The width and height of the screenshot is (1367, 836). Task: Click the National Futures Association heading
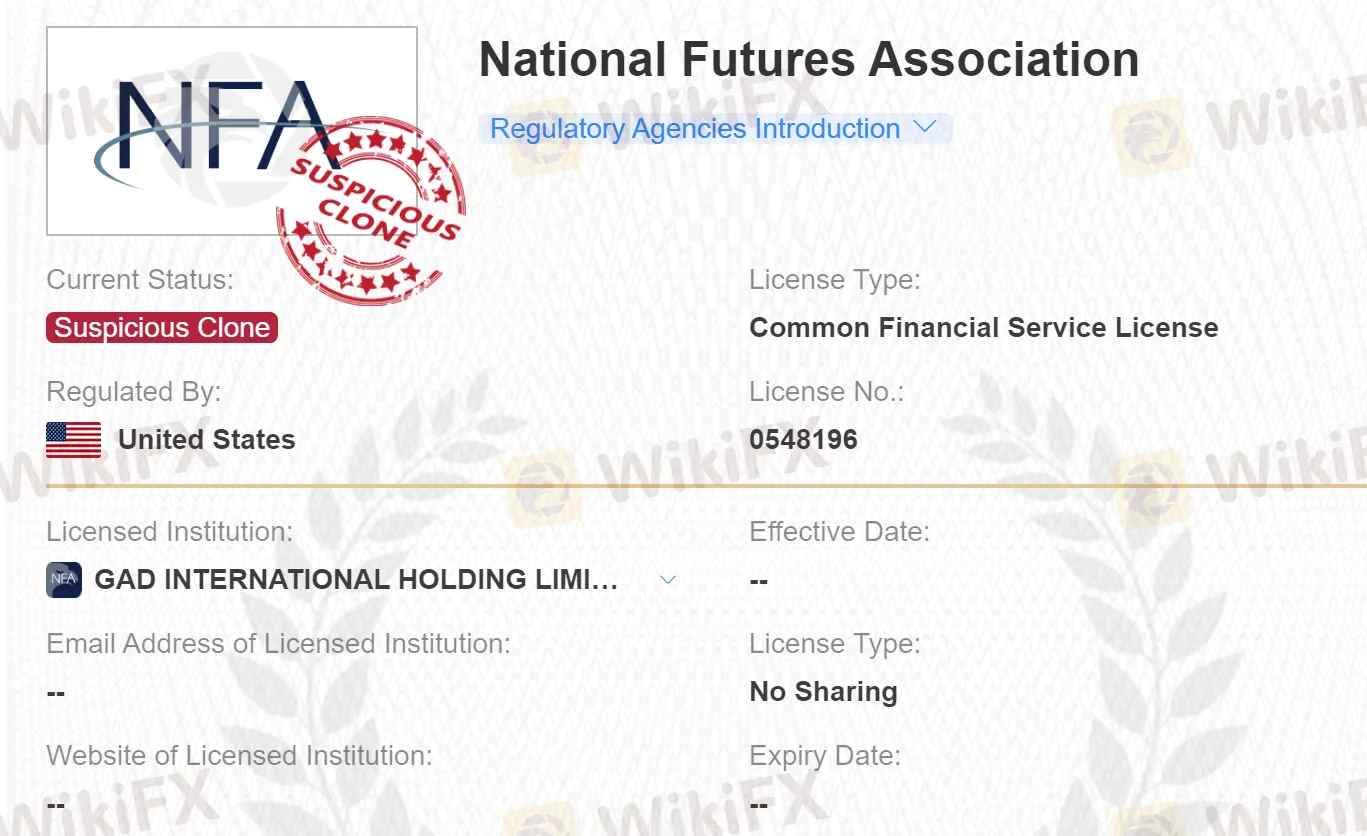pyautogui.click(x=809, y=60)
